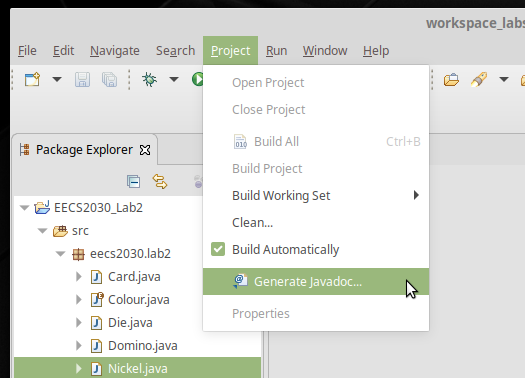525x378 pixels.
Task: Click the Build Working Set submenu arrow
Action: click(x=416, y=195)
